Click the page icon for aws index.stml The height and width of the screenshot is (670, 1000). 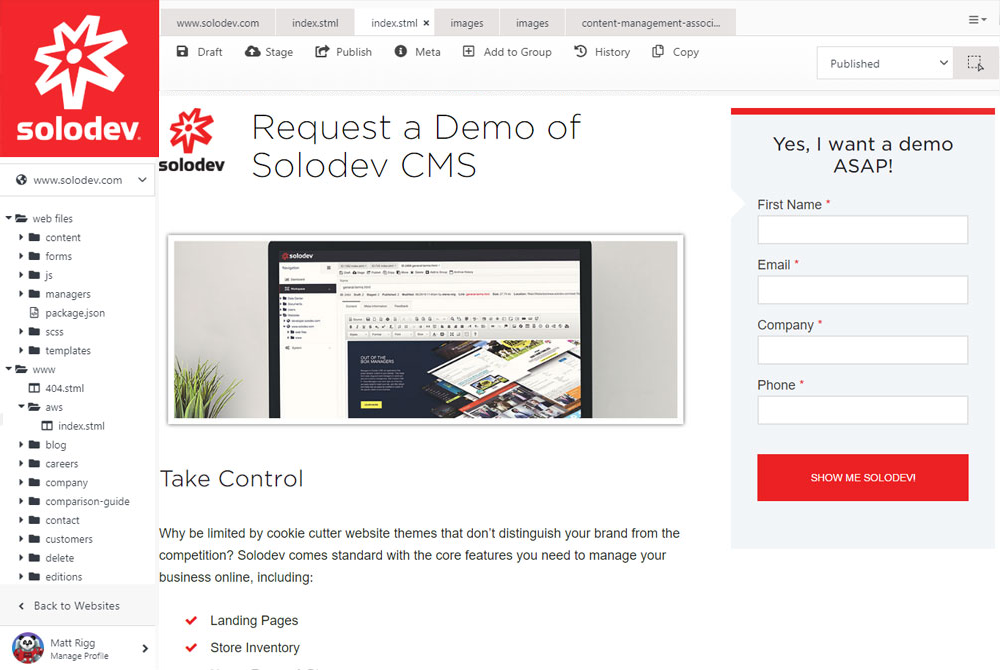(x=47, y=425)
